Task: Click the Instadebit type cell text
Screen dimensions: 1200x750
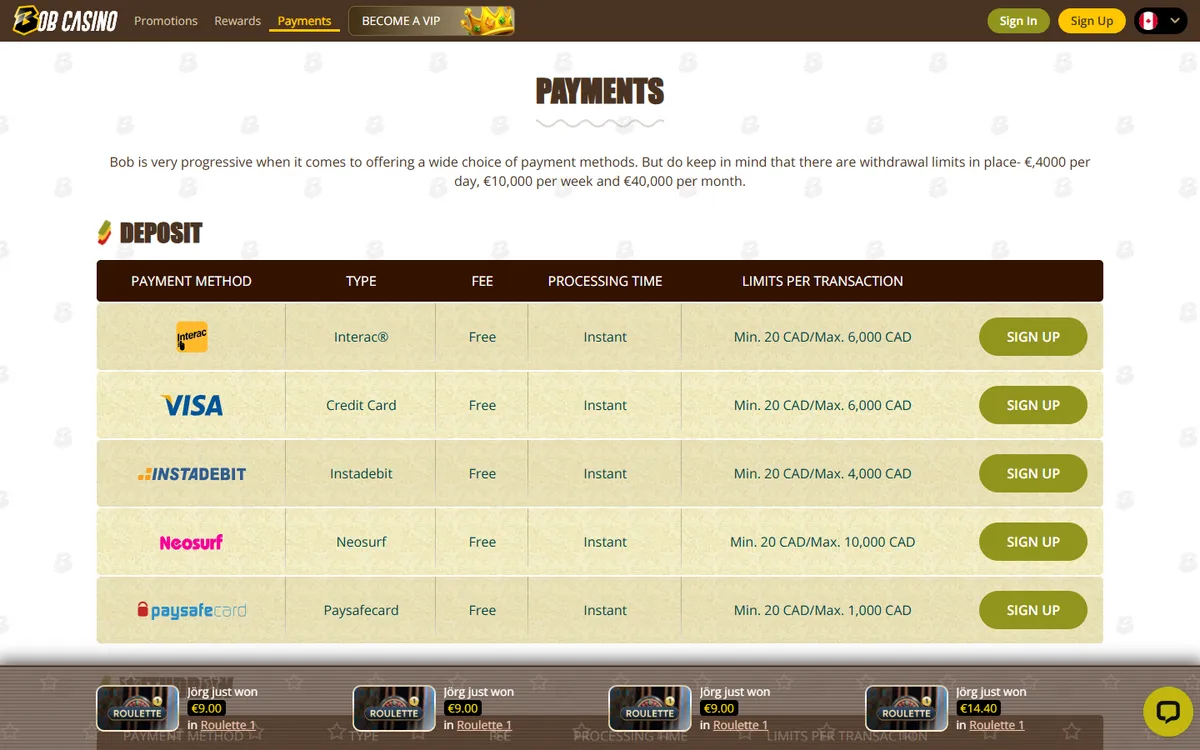Action: [361, 474]
